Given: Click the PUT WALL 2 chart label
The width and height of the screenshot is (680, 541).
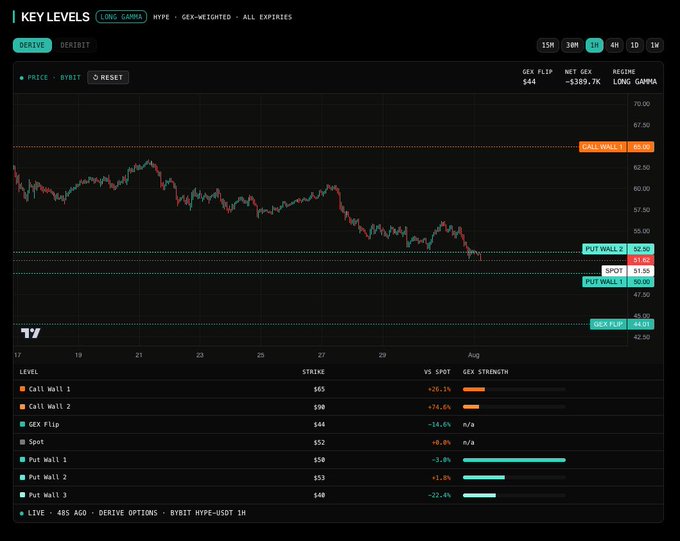Looking at the screenshot, I should [x=604, y=249].
